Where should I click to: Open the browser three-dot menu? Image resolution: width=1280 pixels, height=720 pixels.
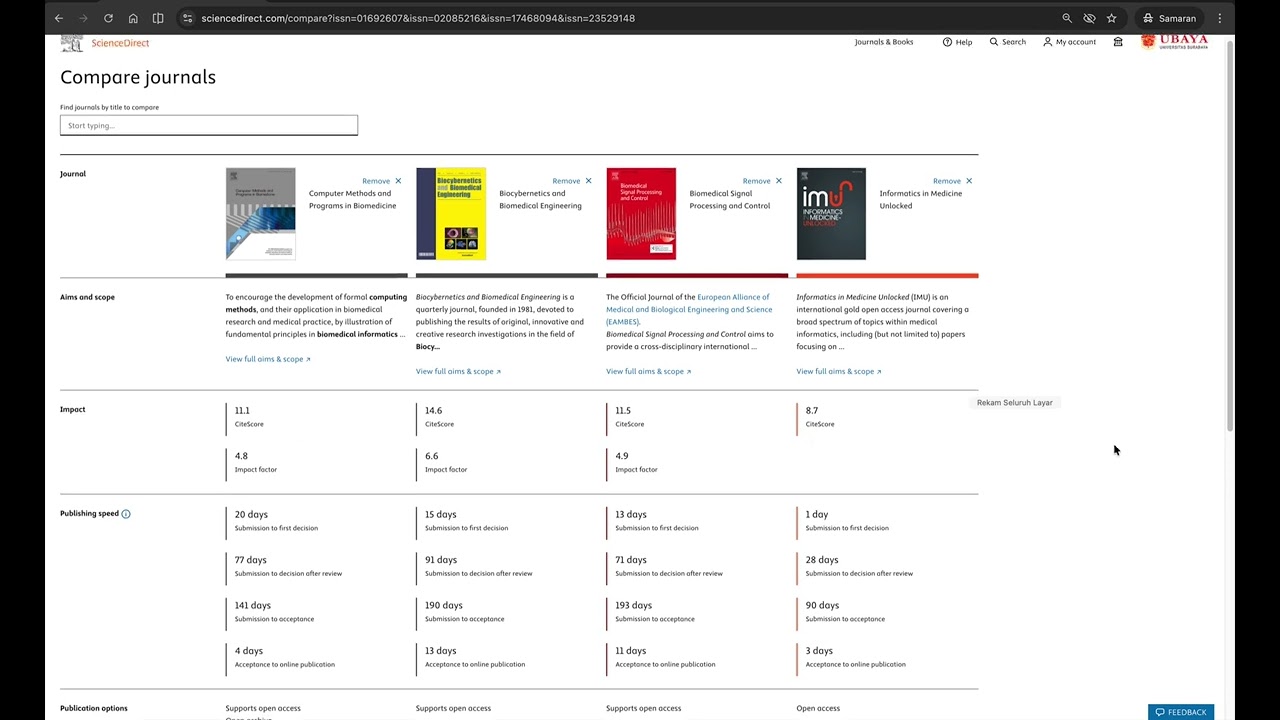pyautogui.click(x=1219, y=18)
